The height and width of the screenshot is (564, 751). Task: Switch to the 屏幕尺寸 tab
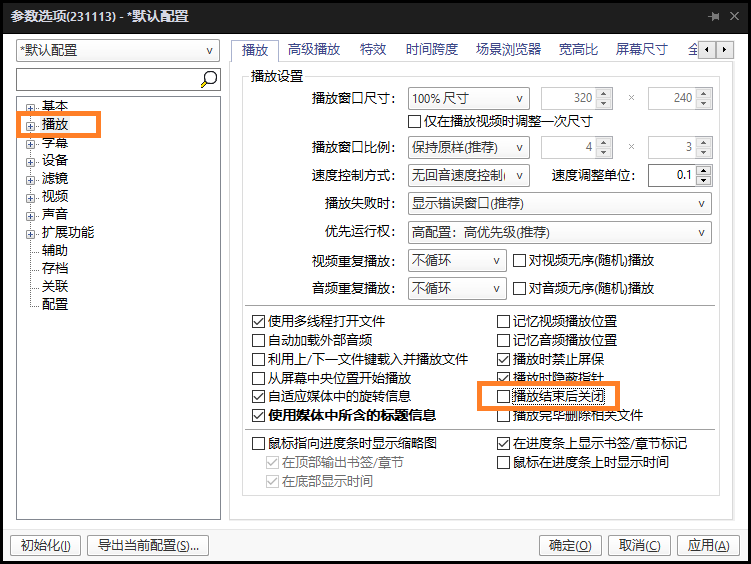[641, 49]
